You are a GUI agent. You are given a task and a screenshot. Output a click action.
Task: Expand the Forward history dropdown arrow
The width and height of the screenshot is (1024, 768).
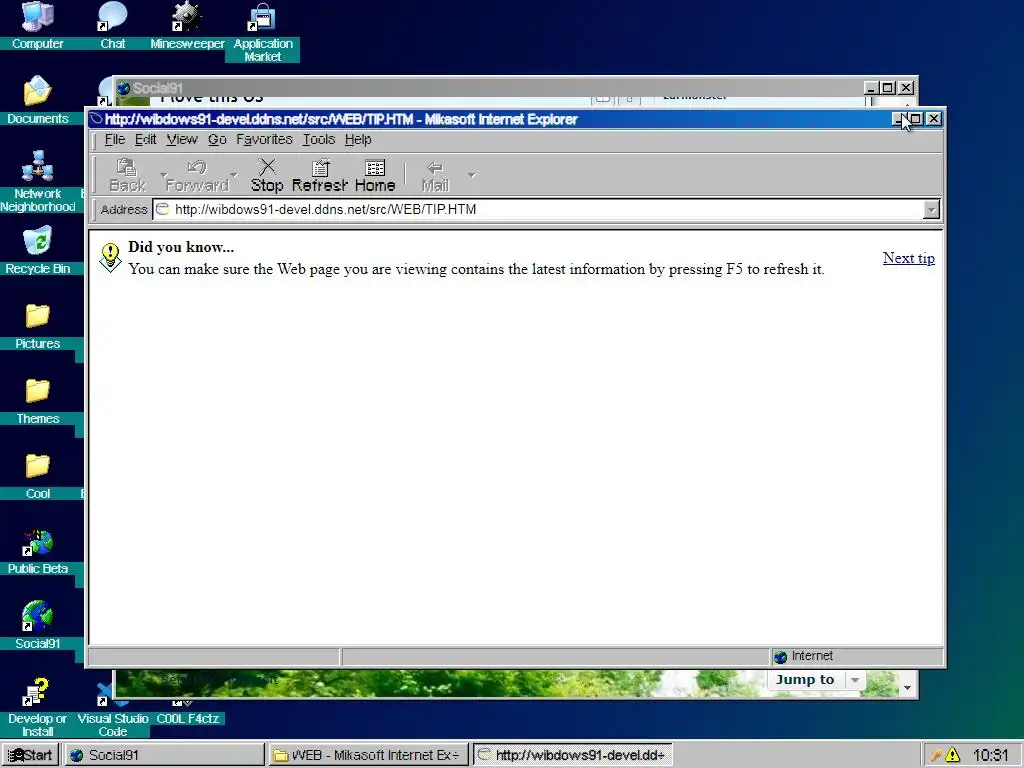tap(234, 175)
